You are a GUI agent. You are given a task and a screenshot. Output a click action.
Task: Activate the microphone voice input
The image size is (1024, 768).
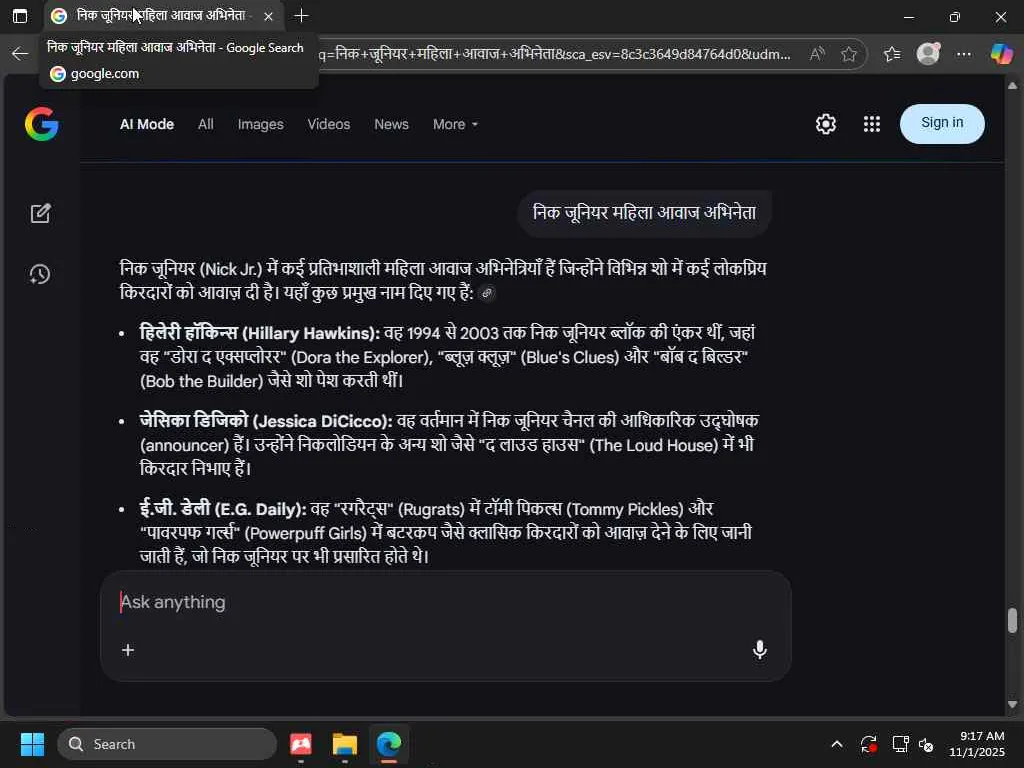pos(759,650)
